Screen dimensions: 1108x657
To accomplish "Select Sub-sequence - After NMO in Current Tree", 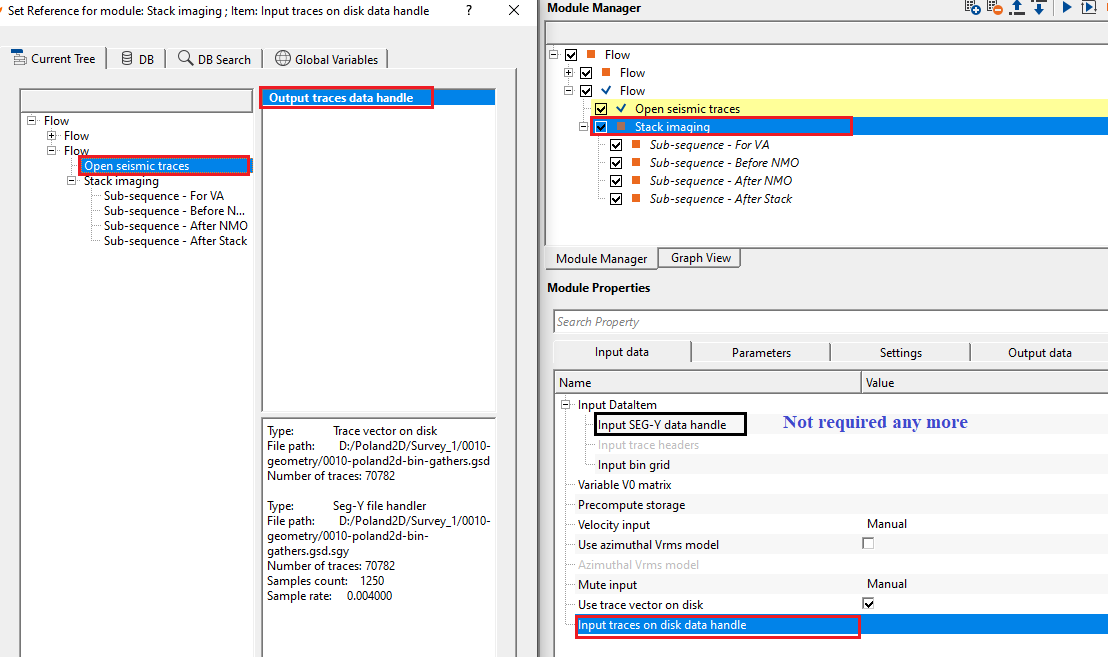I will tap(175, 226).
